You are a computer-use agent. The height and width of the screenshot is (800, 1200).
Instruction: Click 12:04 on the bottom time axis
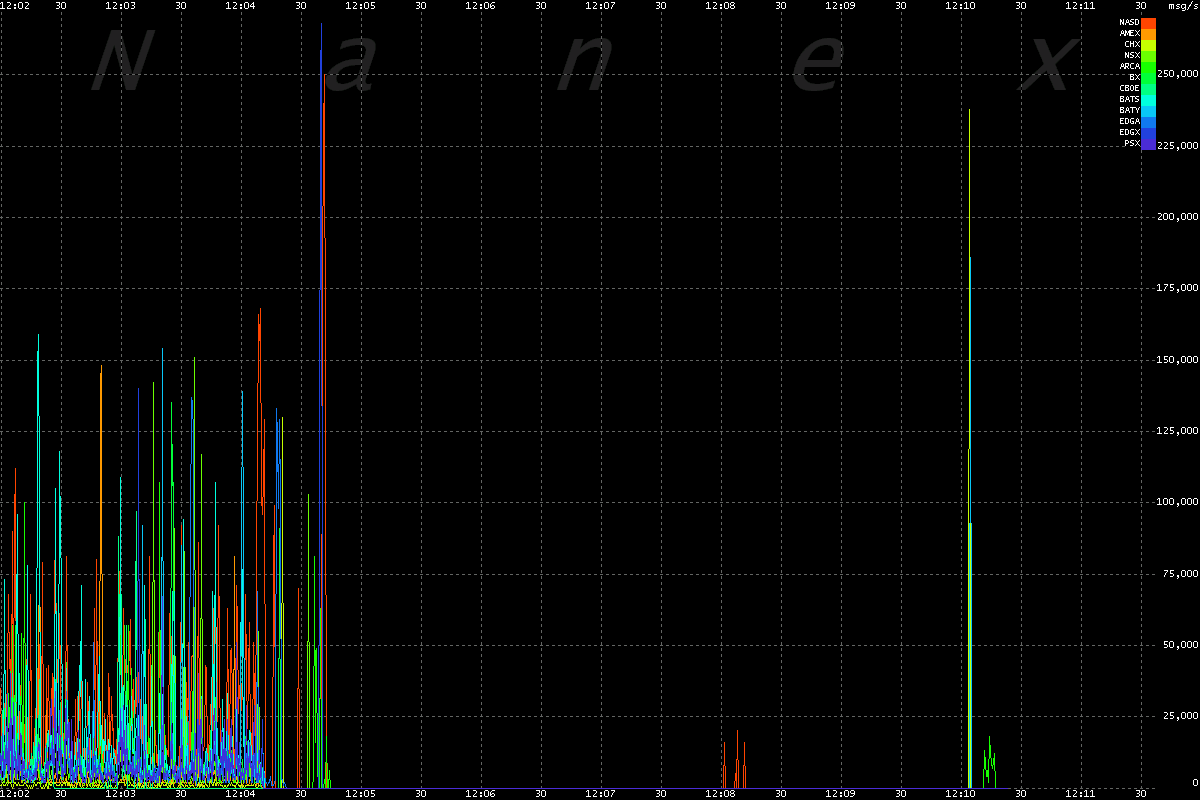coord(240,794)
